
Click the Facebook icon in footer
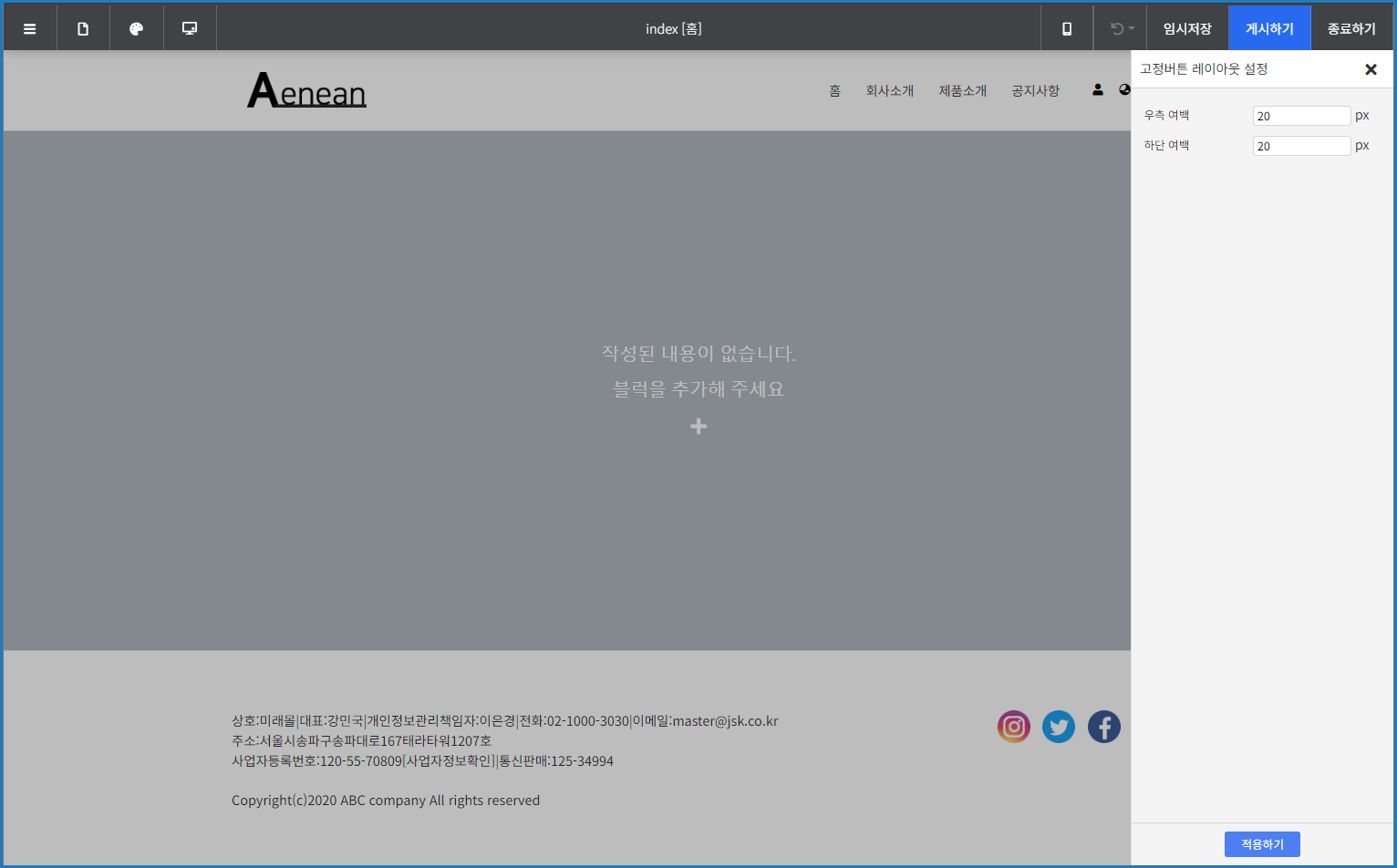pyautogui.click(x=1103, y=727)
